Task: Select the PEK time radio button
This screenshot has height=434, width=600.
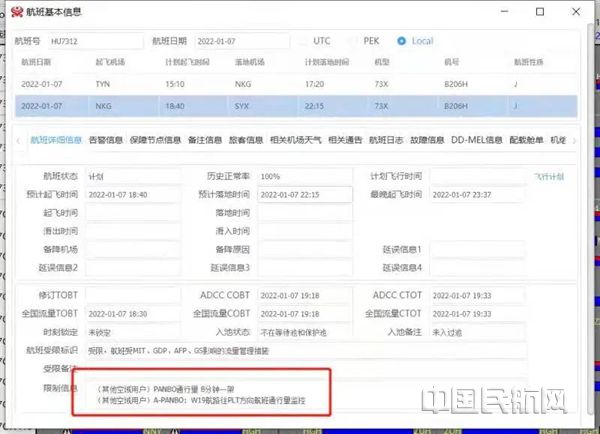Action: click(x=352, y=42)
